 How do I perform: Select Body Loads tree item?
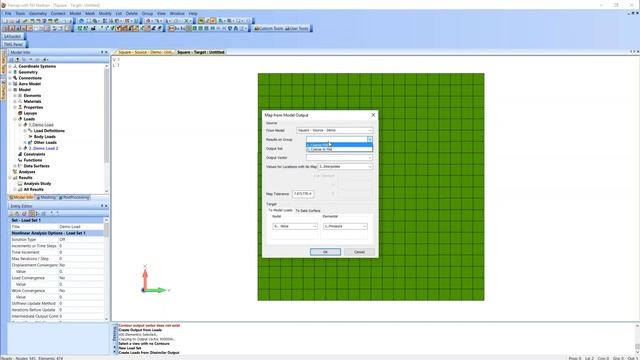pyautogui.click(x=44, y=137)
